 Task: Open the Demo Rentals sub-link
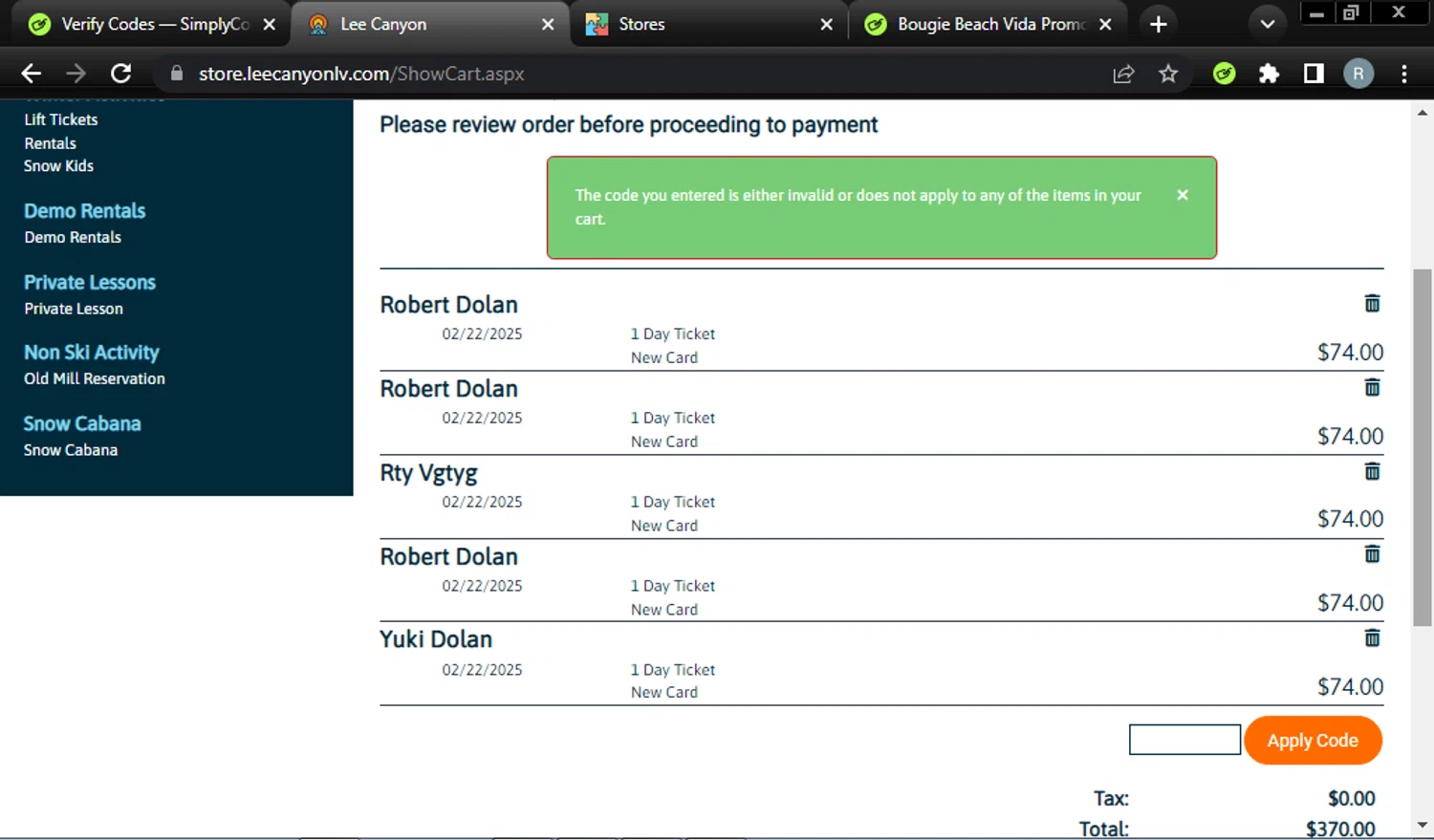(x=73, y=237)
